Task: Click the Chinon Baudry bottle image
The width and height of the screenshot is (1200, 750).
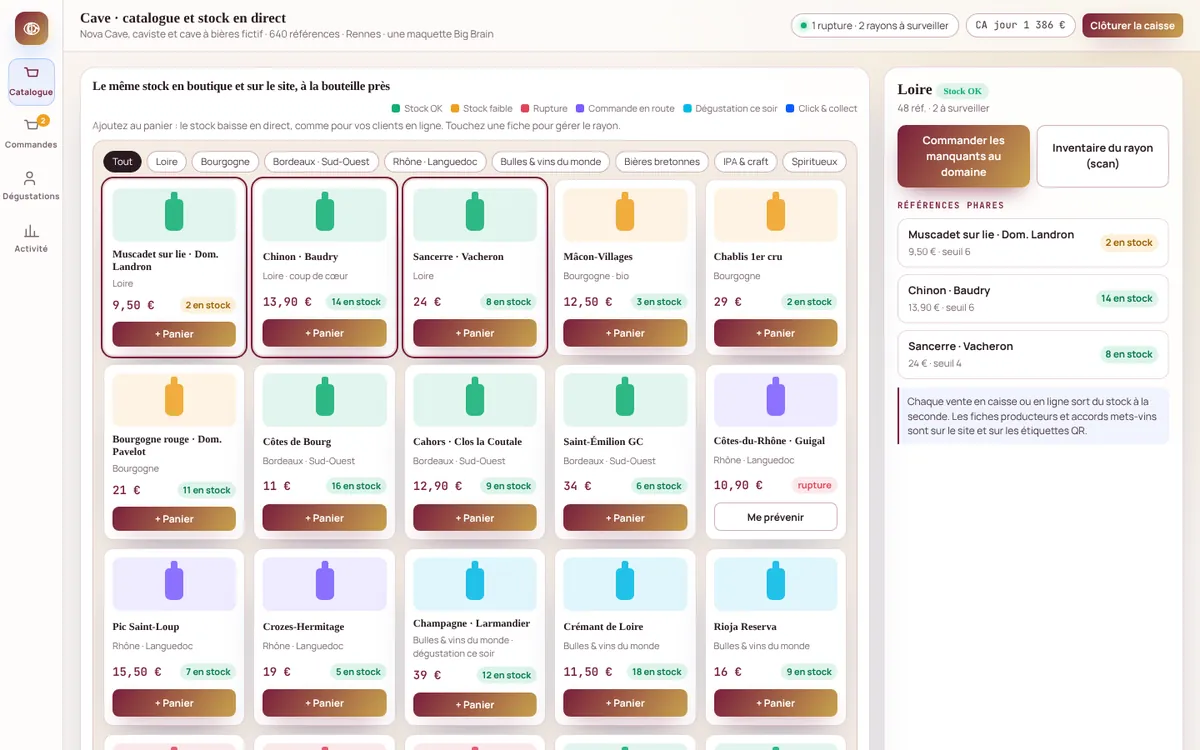Action: 325,212
